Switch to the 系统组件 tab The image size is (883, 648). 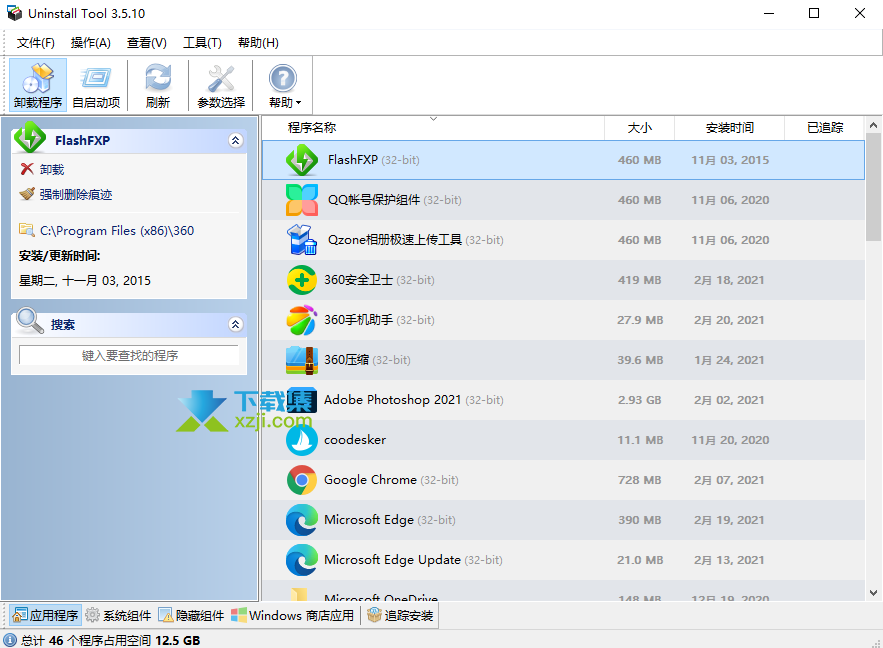click(118, 615)
